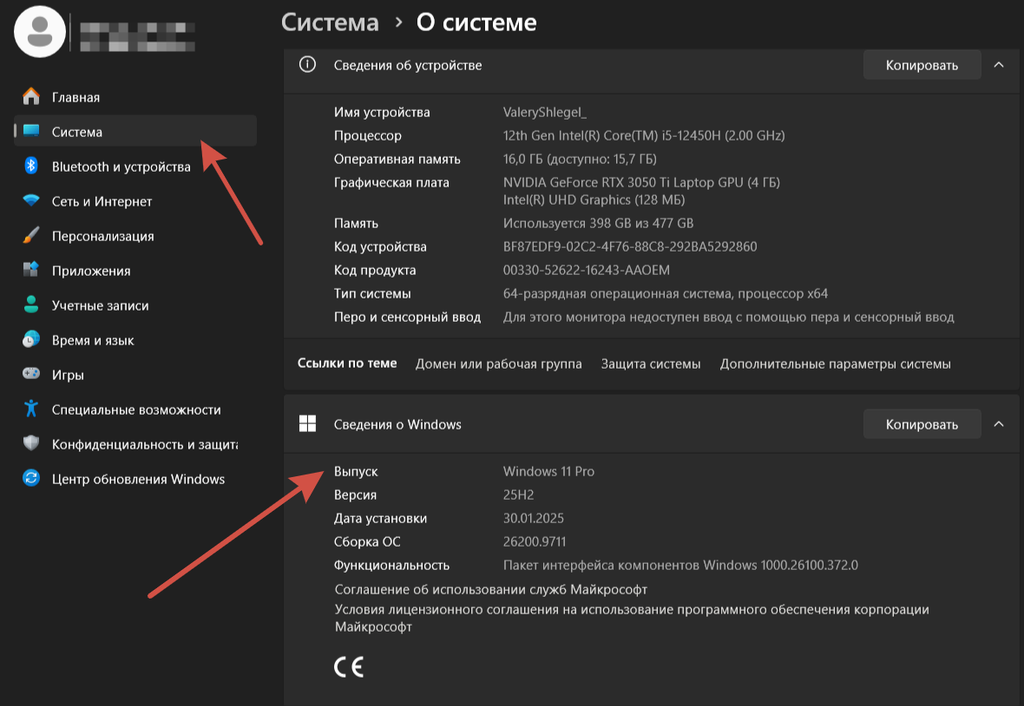Click install date 30.01.2025
1024x706 pixels.
[x=533, y=518]
